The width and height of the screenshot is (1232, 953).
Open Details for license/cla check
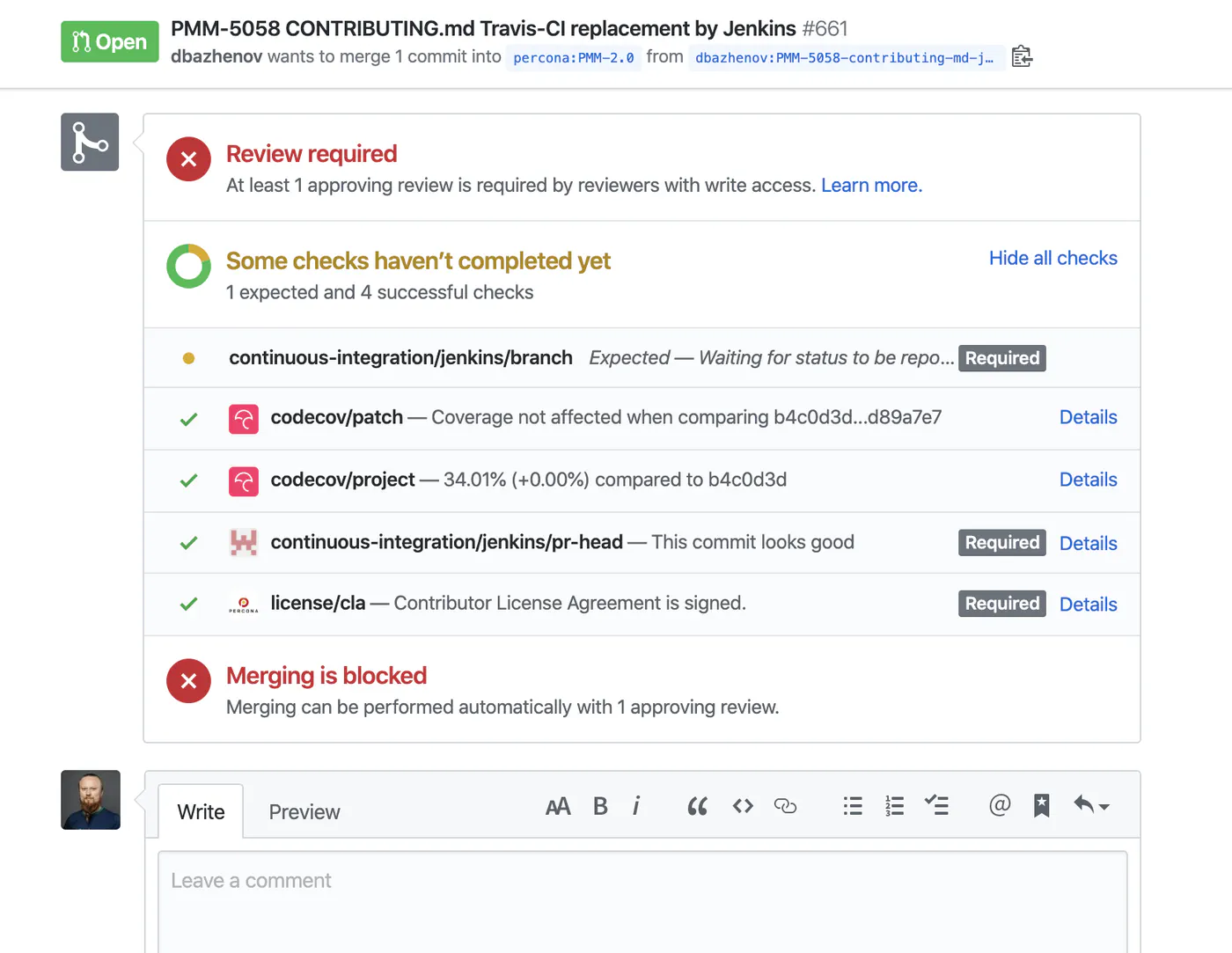click(1088, 605)
